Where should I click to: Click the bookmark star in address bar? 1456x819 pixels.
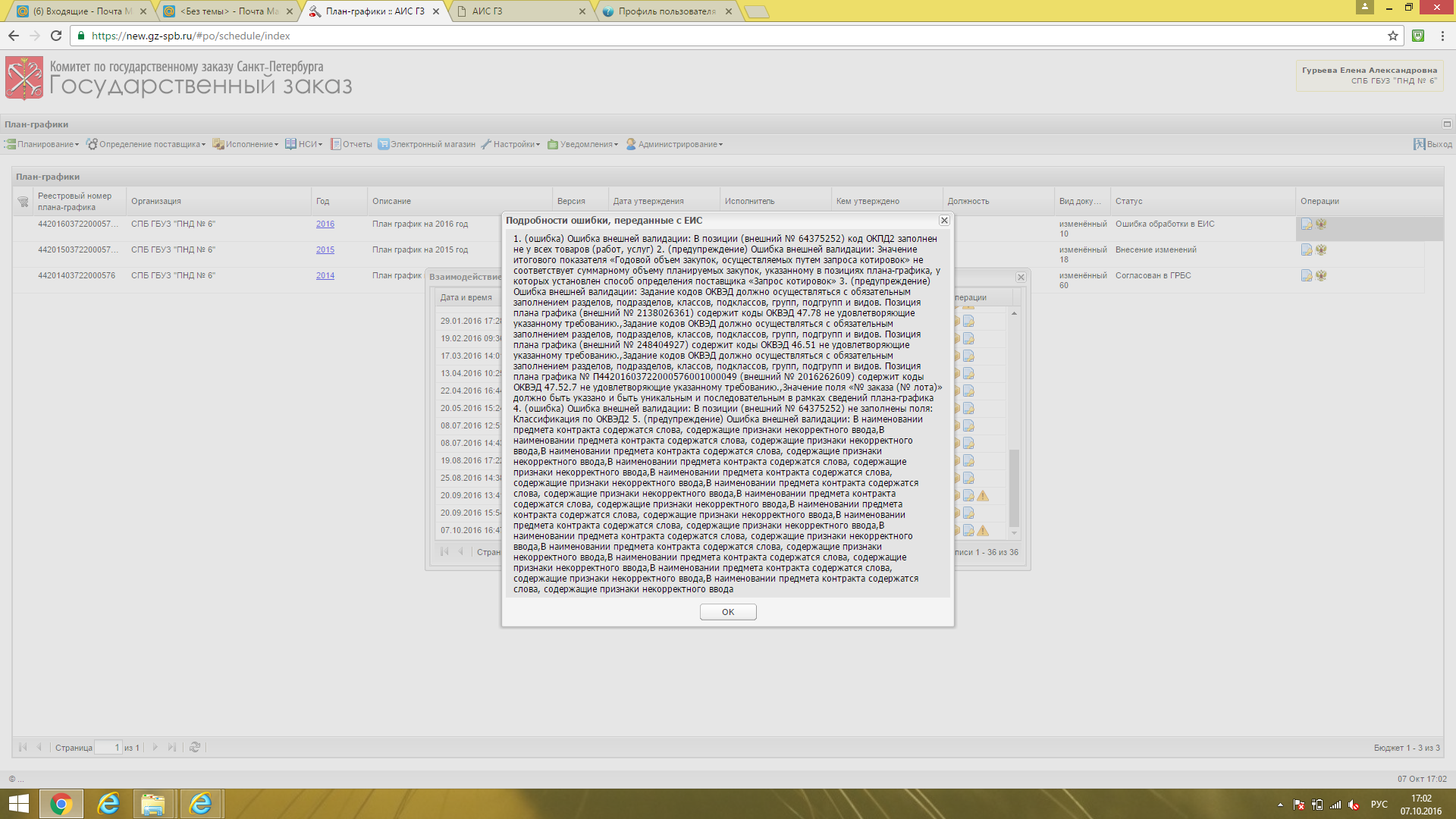click(x=1392, y=36)
